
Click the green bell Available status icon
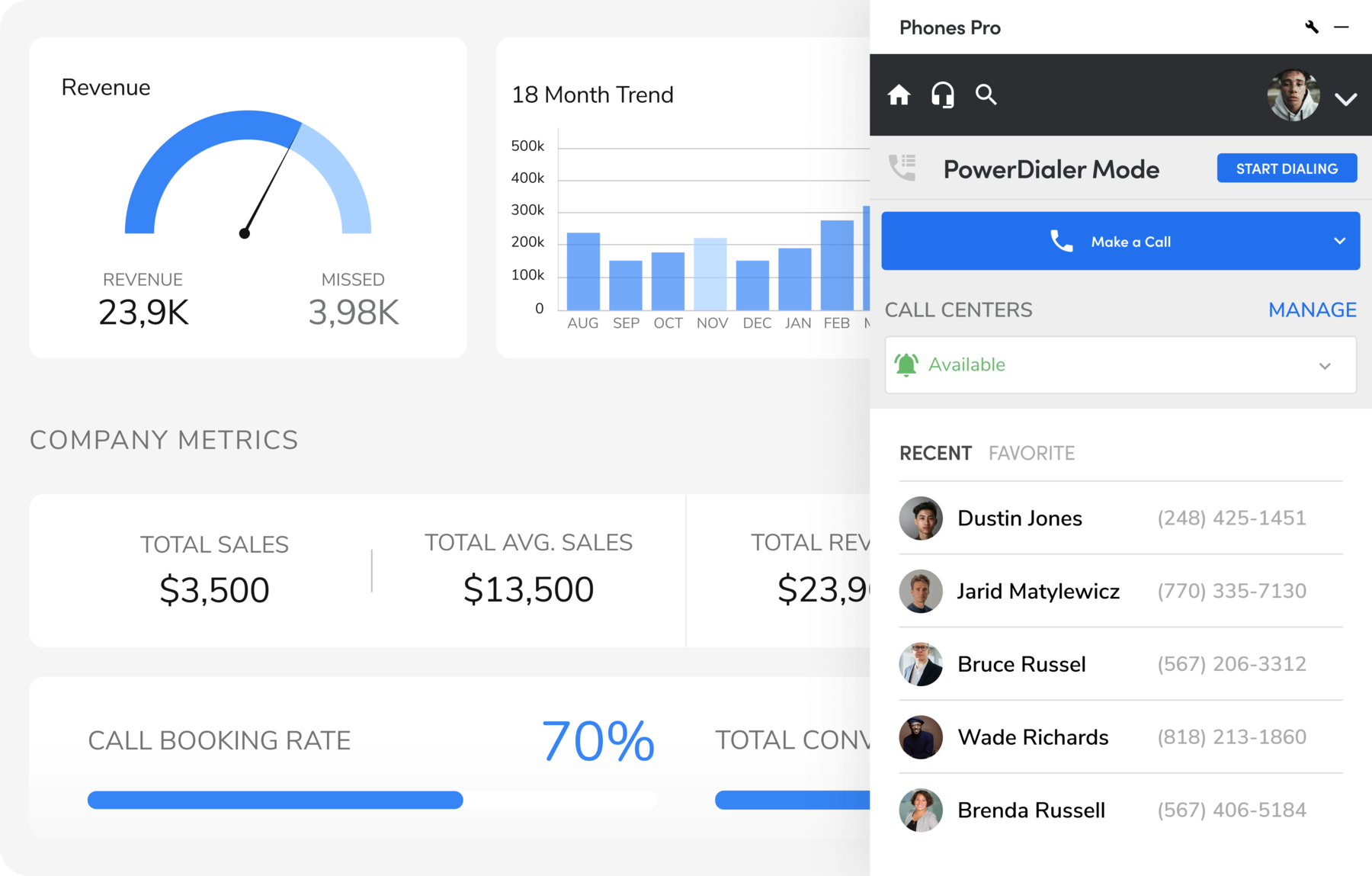pos(906,365)
